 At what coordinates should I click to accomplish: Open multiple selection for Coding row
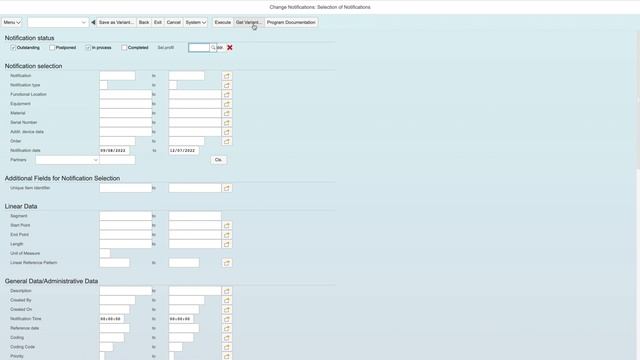pos(227,338)
